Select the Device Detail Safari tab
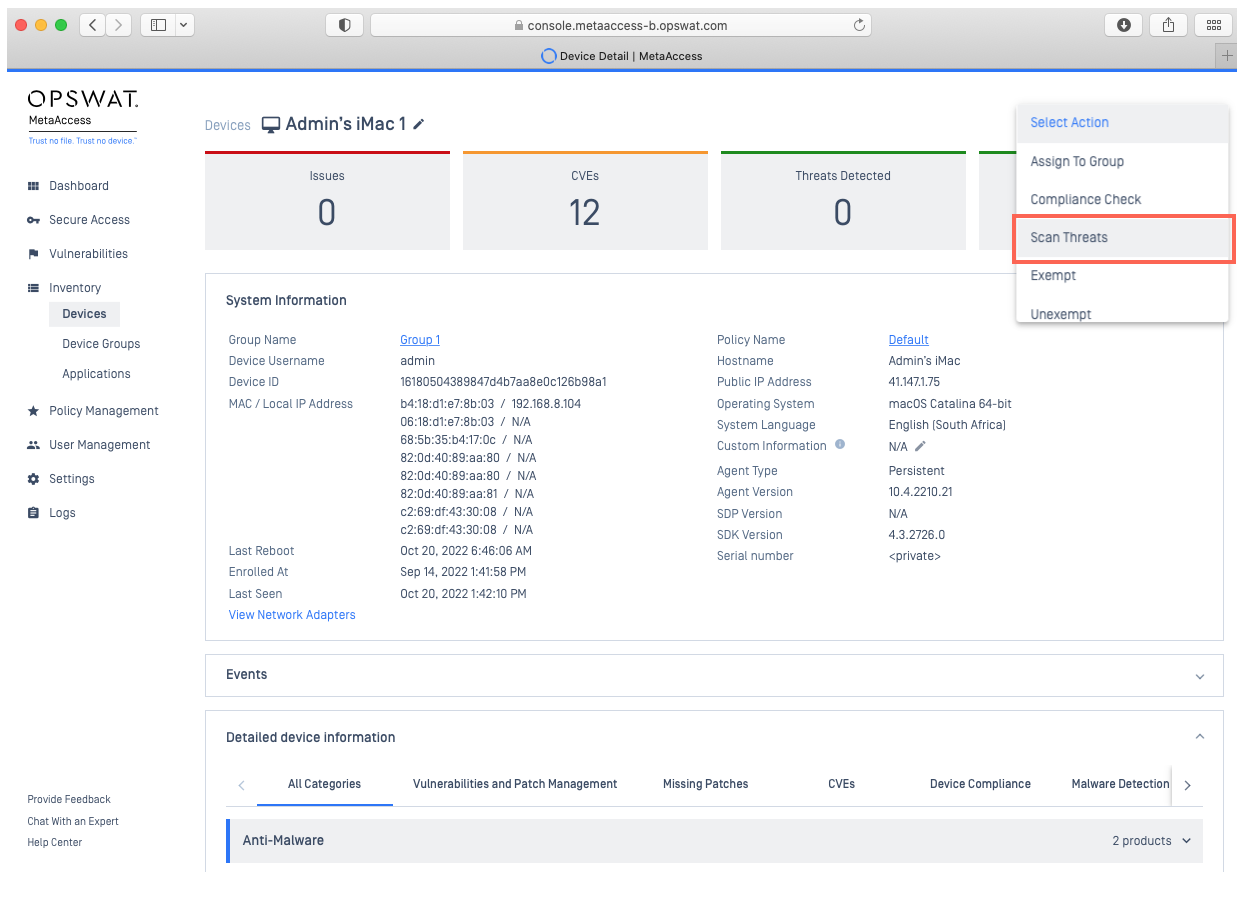Viewport: 1241px width, 923px height. pyautogui.click(x=621, y=56)
